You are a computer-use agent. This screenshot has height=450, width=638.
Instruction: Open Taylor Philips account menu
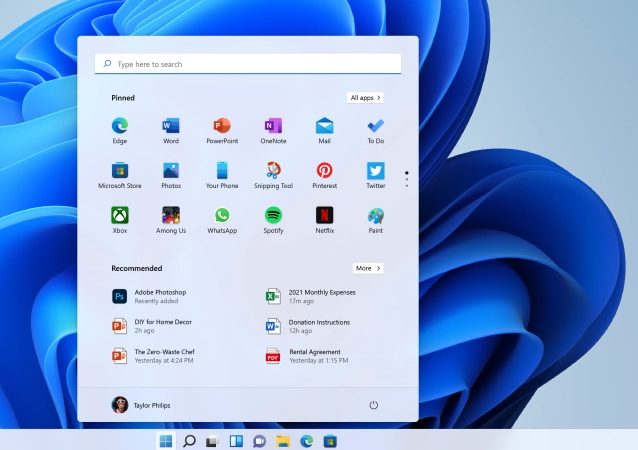click(x=140, y=405)
